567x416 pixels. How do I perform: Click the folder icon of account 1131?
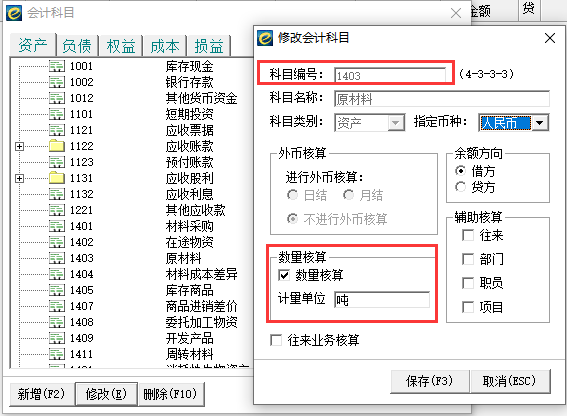pos(57,178)
